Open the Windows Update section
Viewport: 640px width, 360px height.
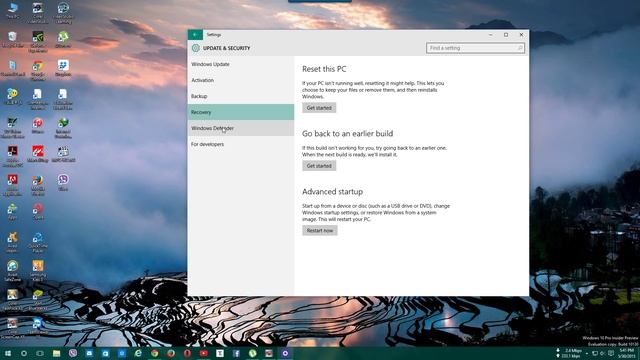241,64
